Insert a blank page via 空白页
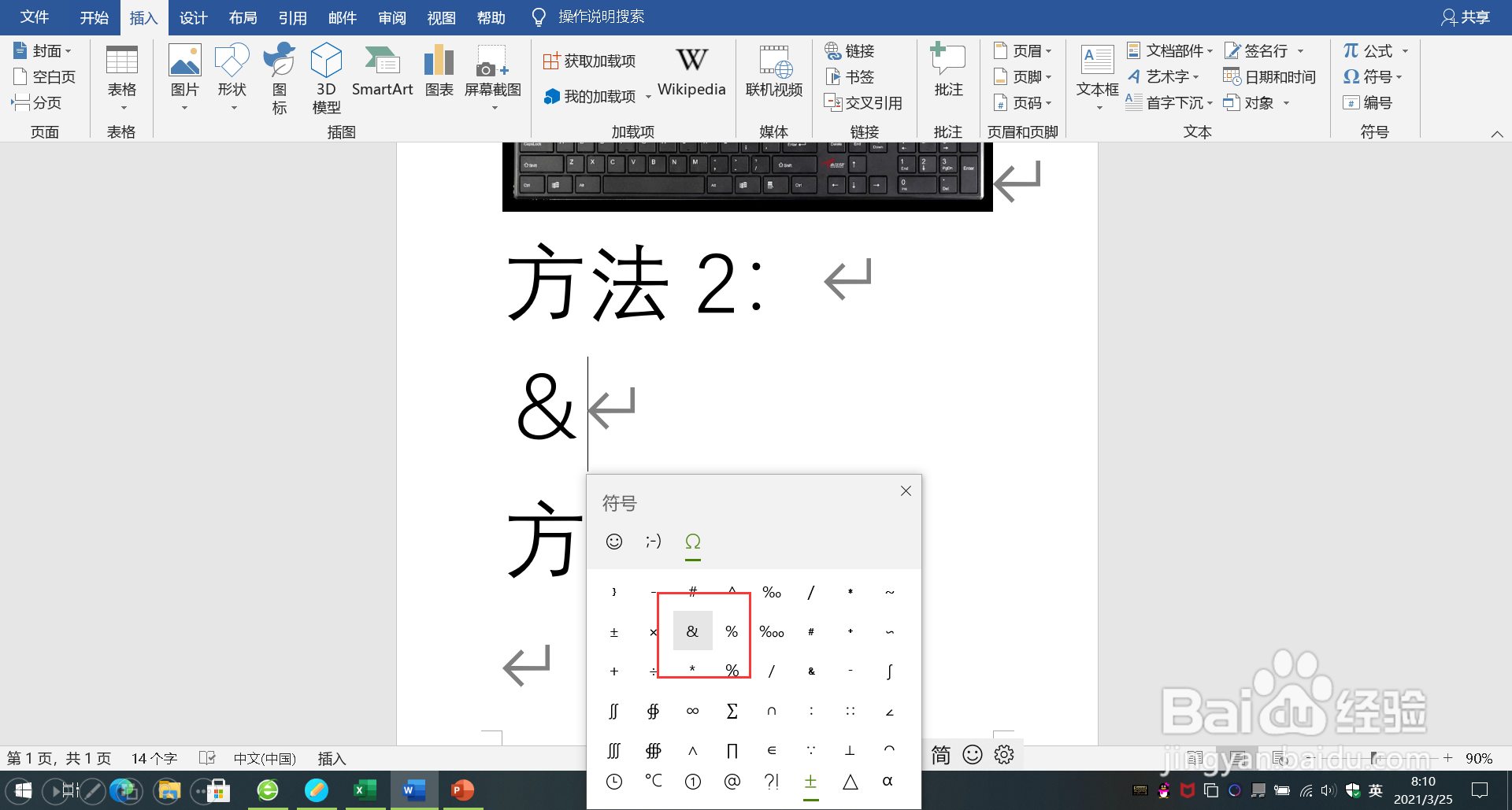 point(45,76)
